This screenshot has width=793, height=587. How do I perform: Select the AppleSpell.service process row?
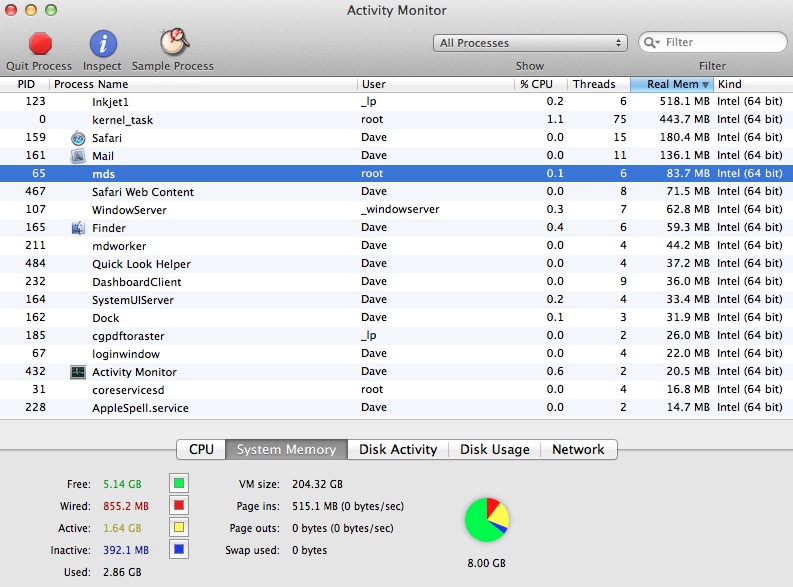click(x=396, y=408)
